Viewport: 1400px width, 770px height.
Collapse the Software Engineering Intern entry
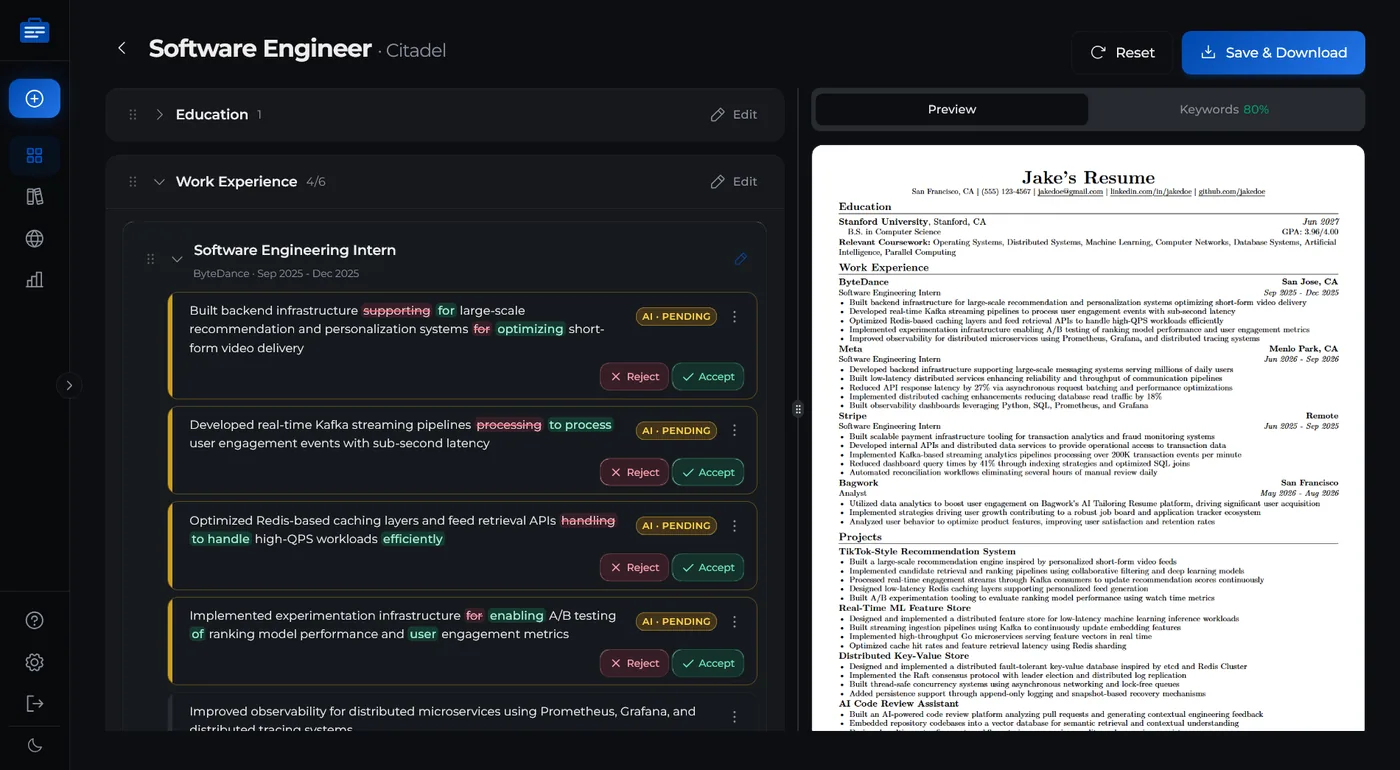point(177,259)
